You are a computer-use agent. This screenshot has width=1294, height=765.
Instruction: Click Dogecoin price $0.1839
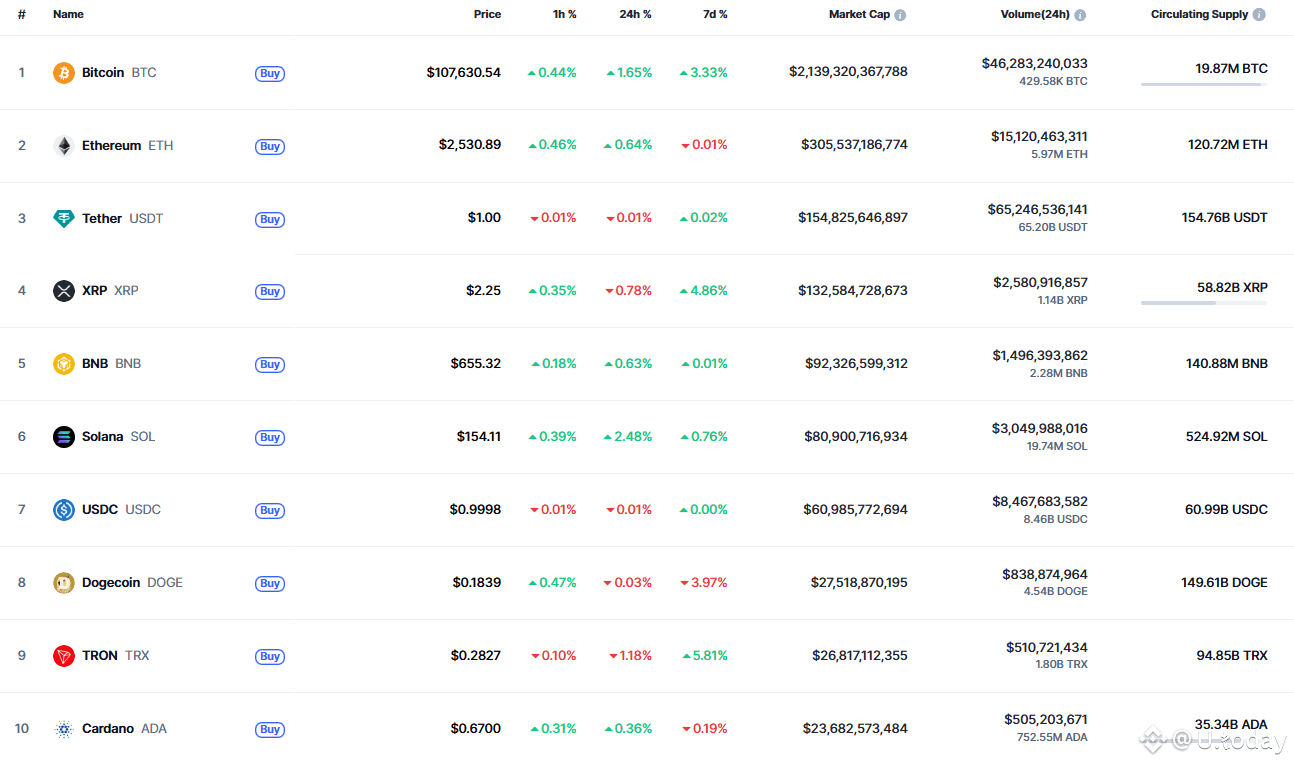(476, 583)
